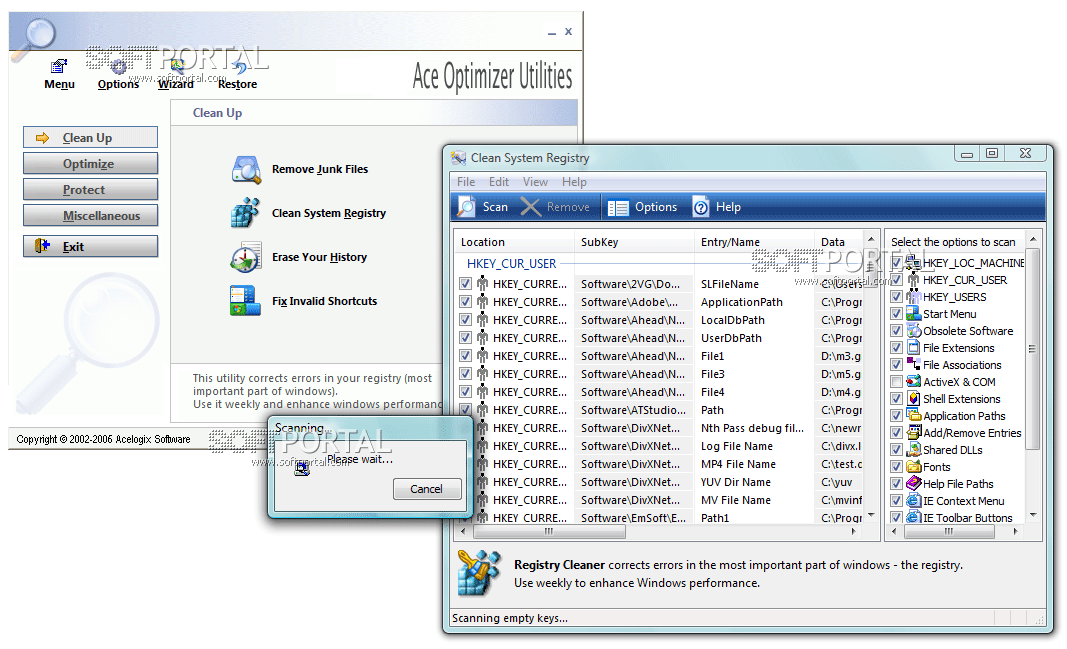Click the HKEY_LOC_MACHINE computer icon

point(913,263)
